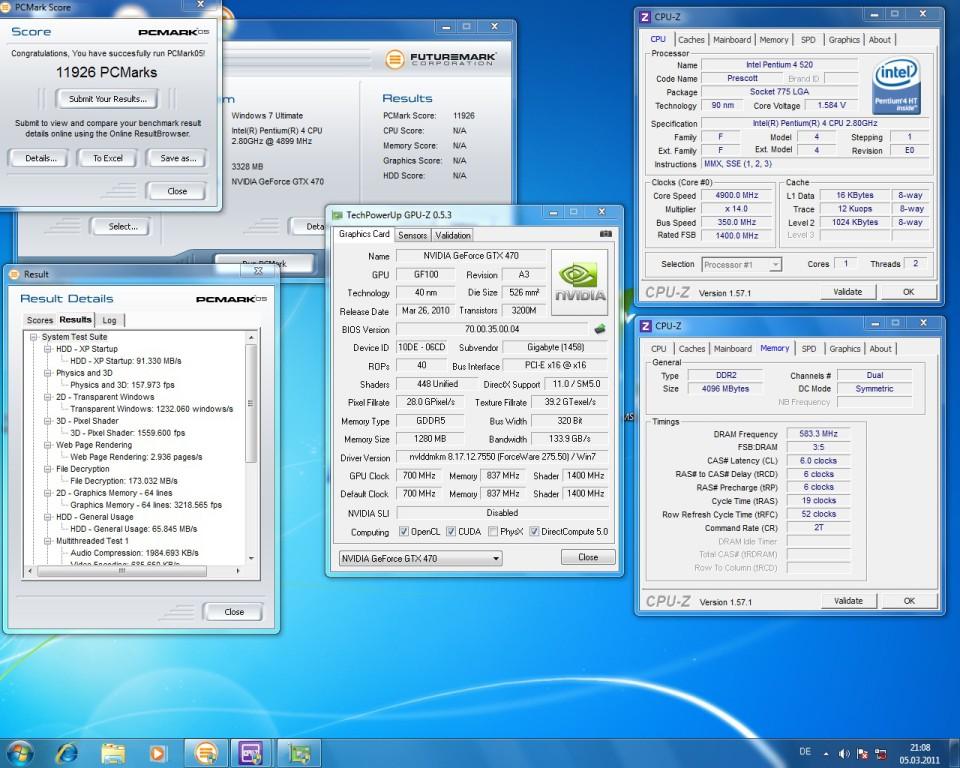Switch to CPU-Z purple taskbar icon
Screen dimensions: 960x768
(x=250, y=753)
